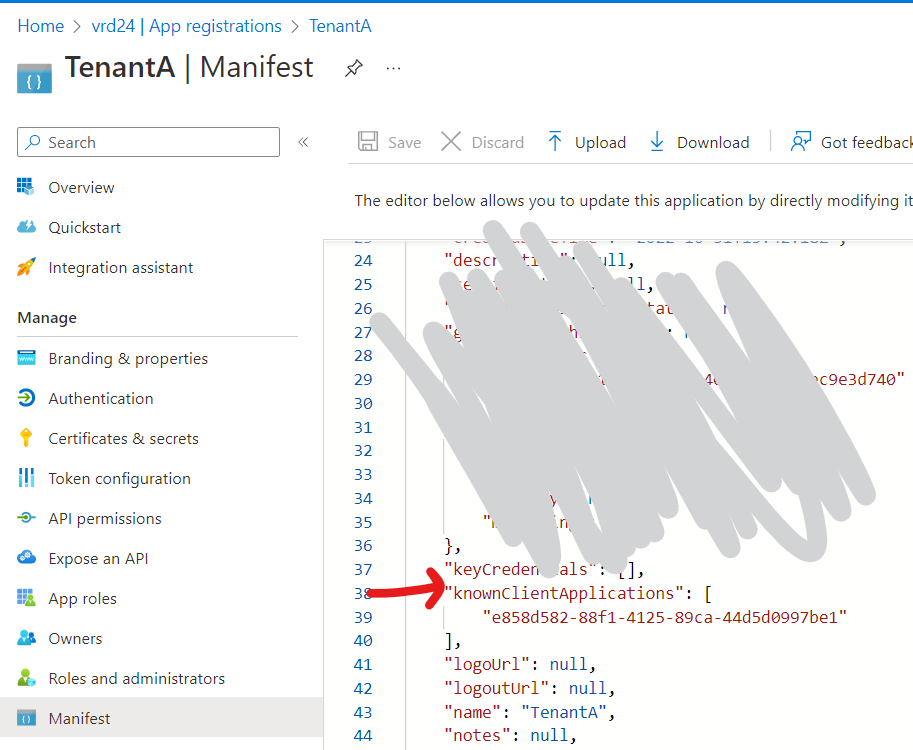Open Branding & properties menu item
The width and height of the screenshot is (913, 750).
[x=128, y=359]
